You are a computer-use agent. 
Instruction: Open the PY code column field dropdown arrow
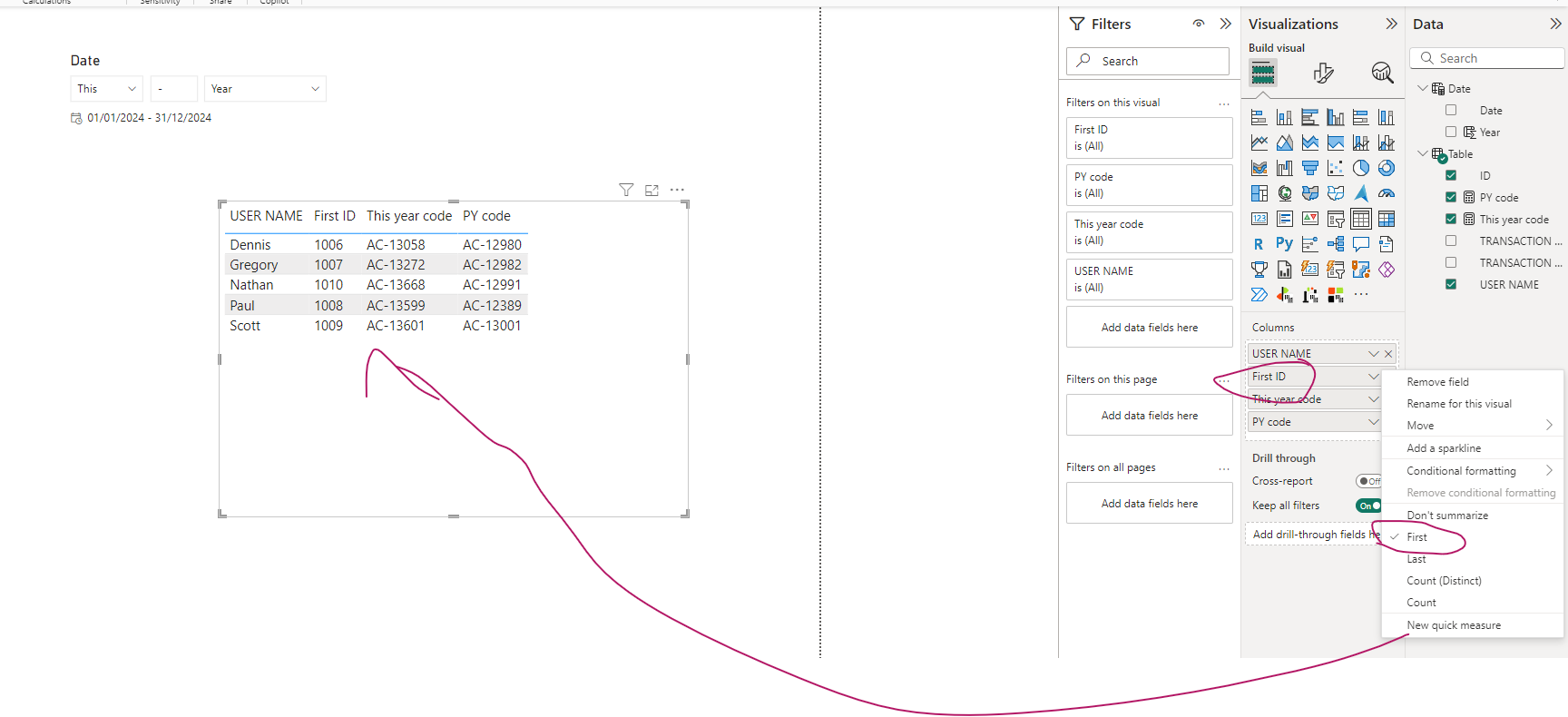click(1374, 422)
